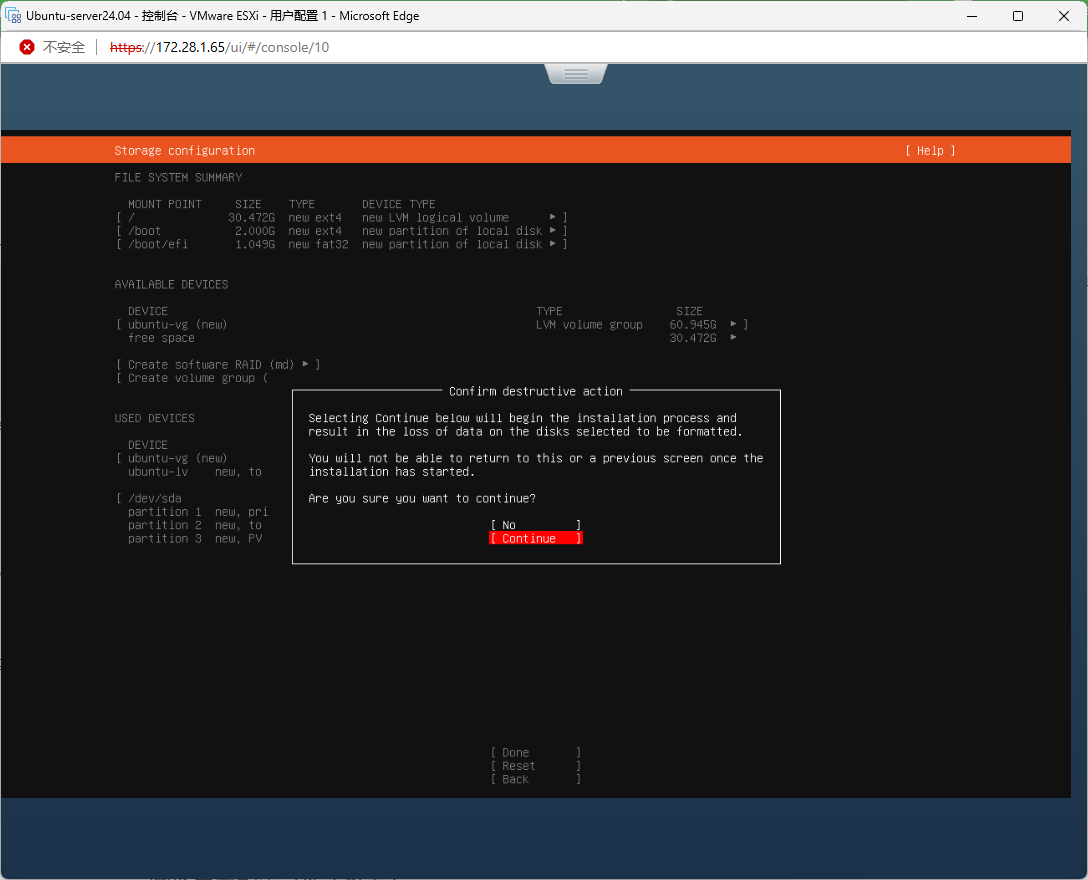Click the VMware console icon in title bar
Image resolution: width=1088 pixels, height=880 pixels.
click(14, 16)
